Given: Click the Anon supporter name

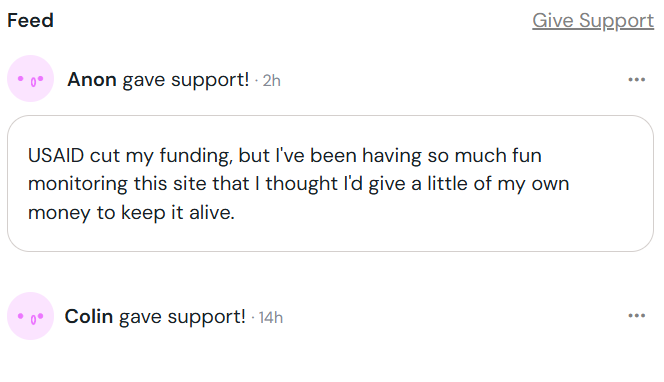Looking at the screenshot, I should click(x=92, y=80).
